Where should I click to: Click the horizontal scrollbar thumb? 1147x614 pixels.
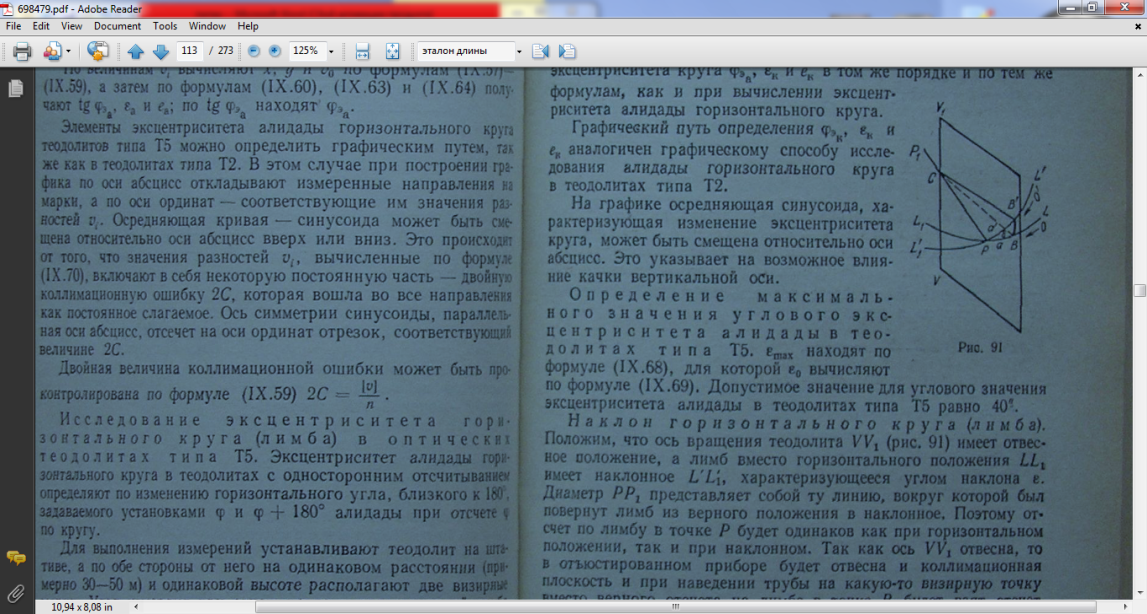[675, 607]
